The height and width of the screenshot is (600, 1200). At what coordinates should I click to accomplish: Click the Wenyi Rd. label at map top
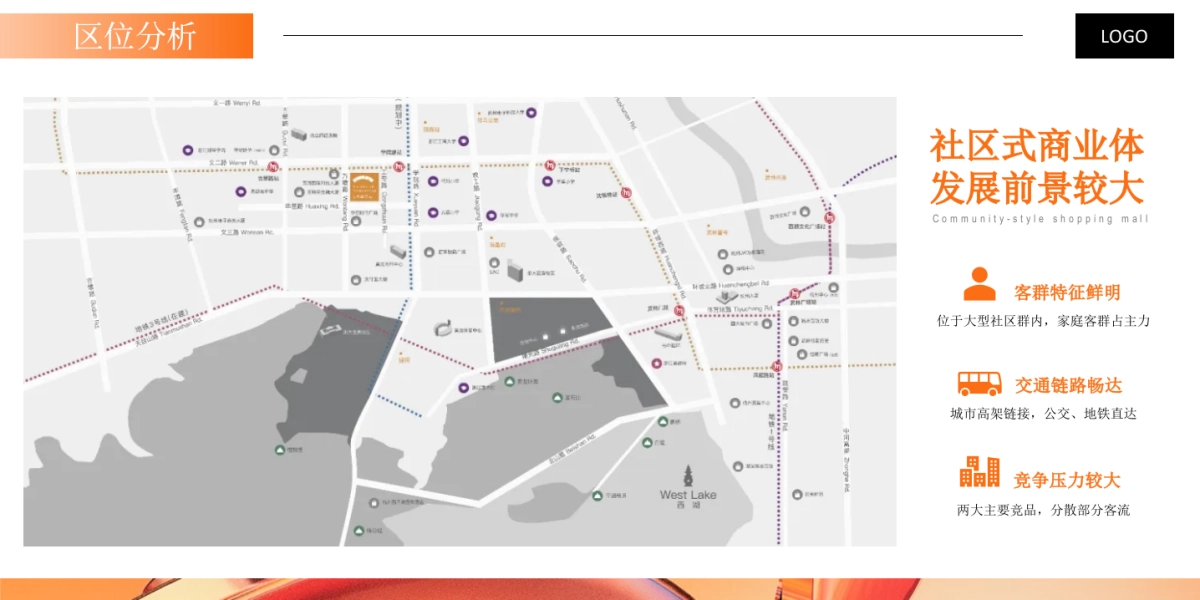(236, 103)
